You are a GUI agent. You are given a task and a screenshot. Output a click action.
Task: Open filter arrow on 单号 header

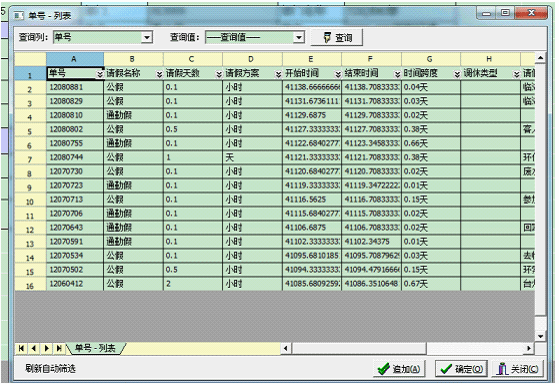click(100, 74)
